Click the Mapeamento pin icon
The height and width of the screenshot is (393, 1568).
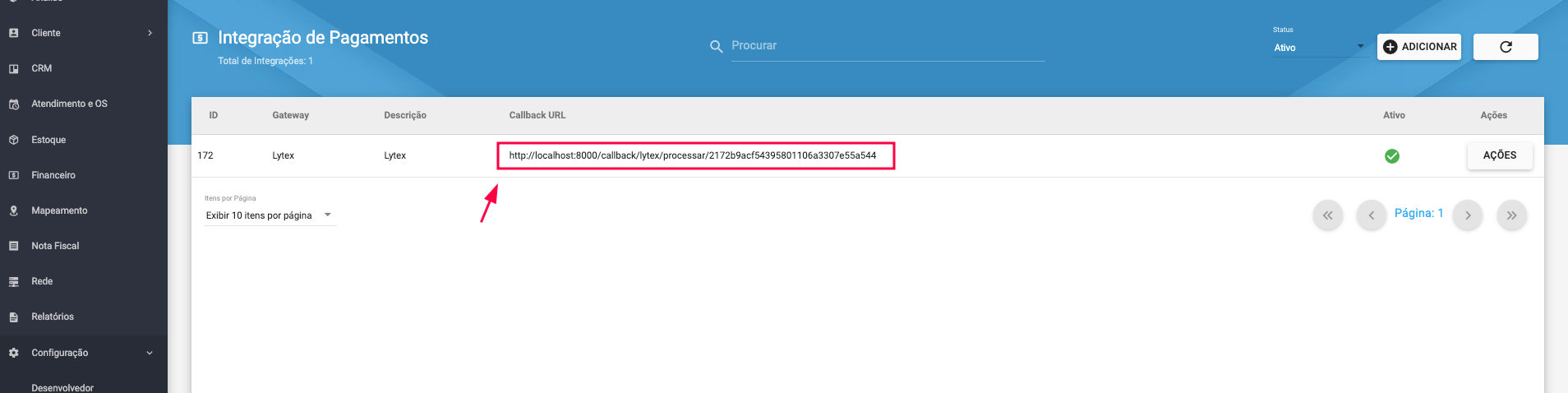click(x=13, y=210)
